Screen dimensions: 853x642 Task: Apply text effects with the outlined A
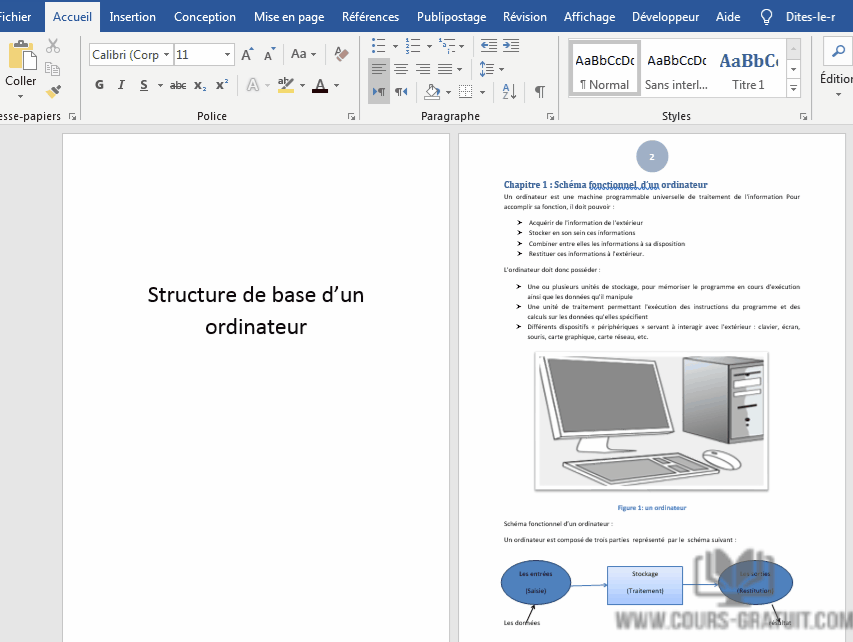253,85
